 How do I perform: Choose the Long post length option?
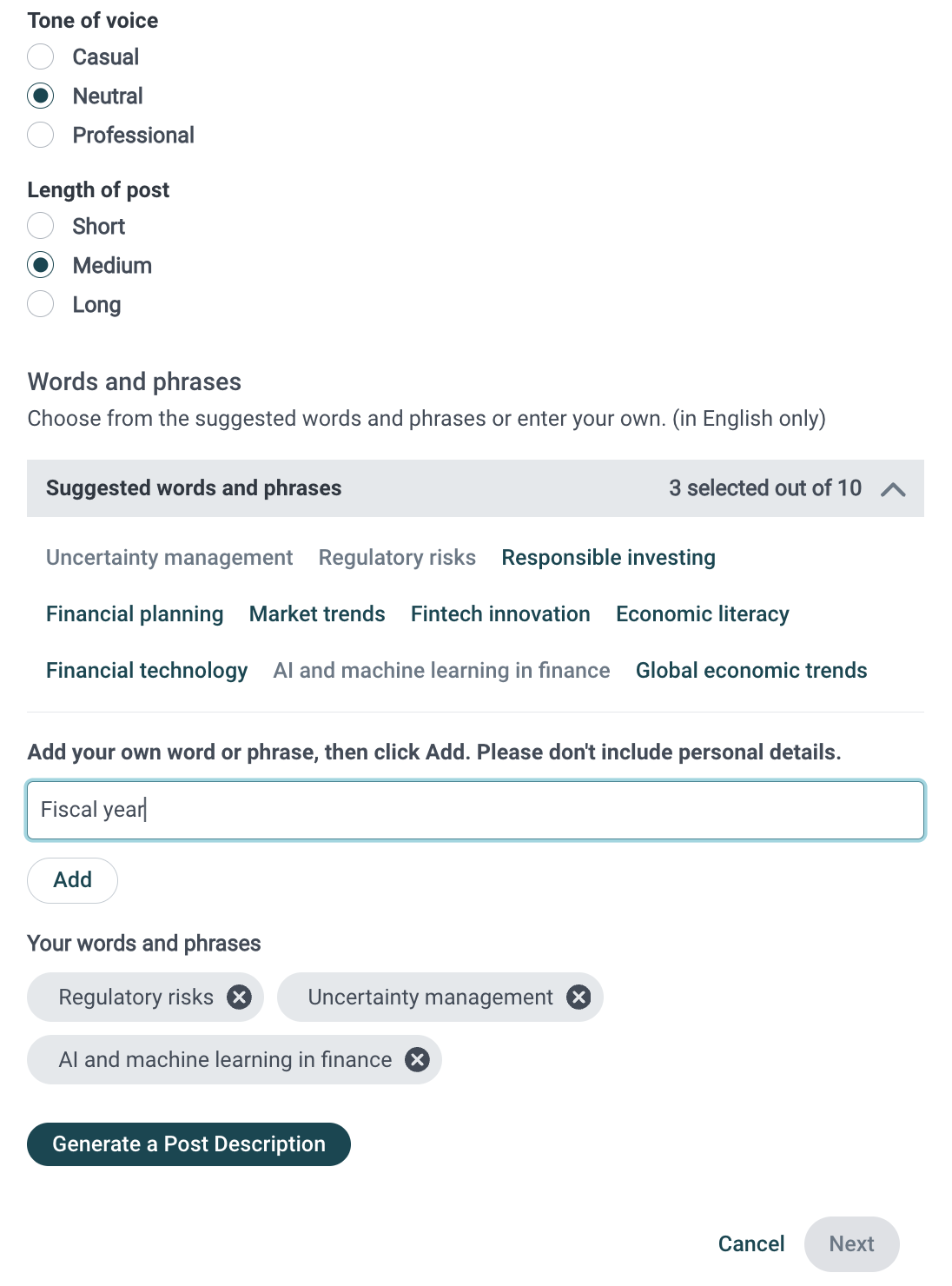point(41,305)
